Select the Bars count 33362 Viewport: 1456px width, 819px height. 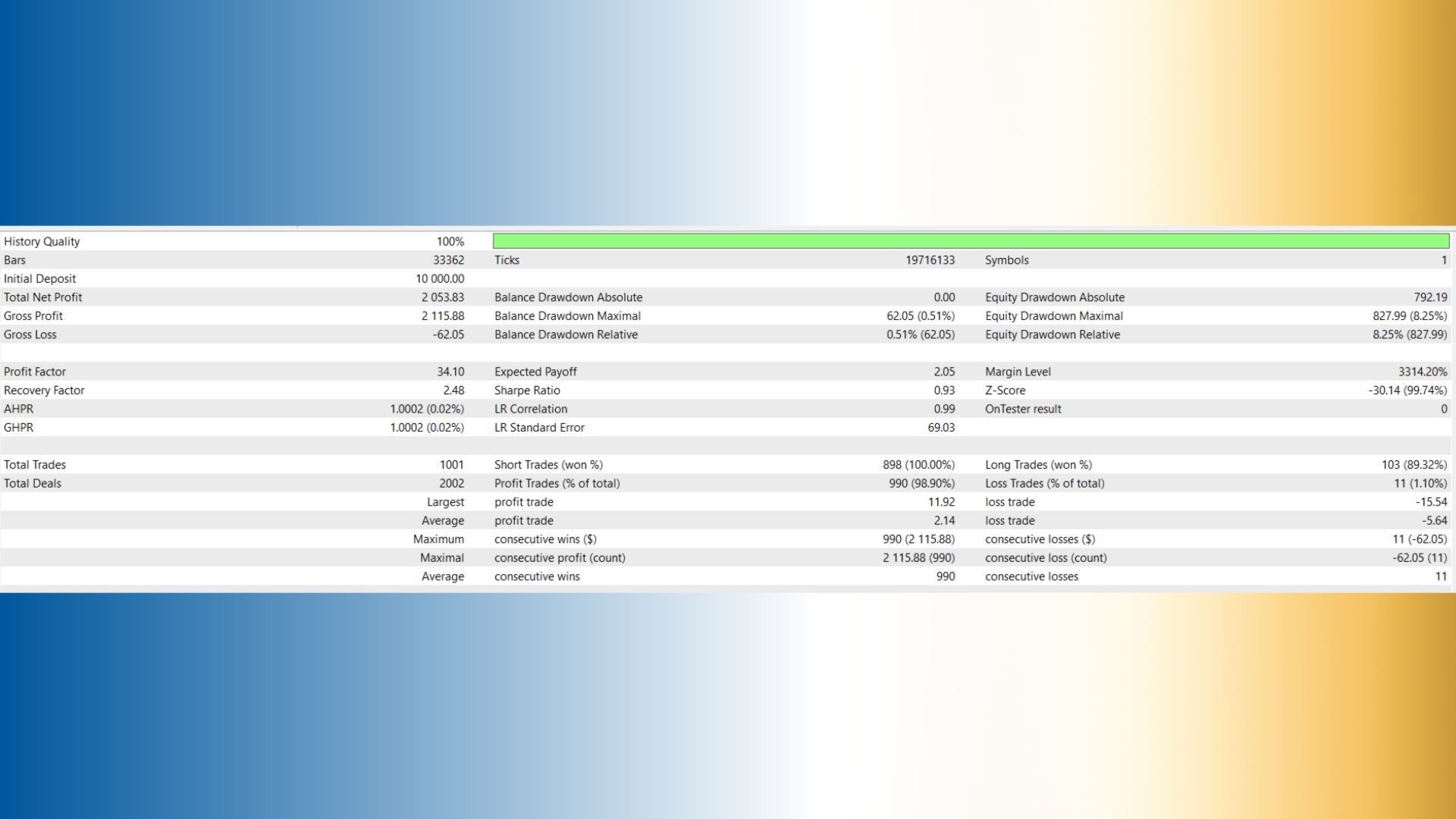pos(449,260)
